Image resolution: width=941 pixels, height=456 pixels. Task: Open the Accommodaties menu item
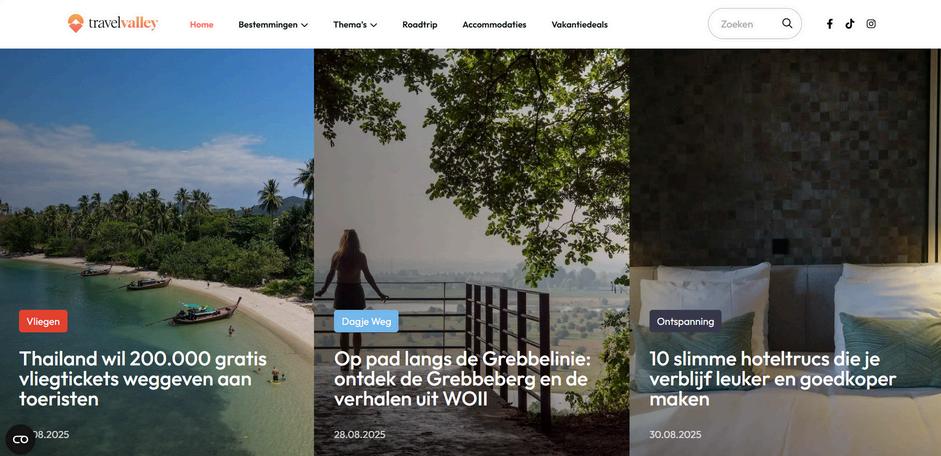click(494, 25)
